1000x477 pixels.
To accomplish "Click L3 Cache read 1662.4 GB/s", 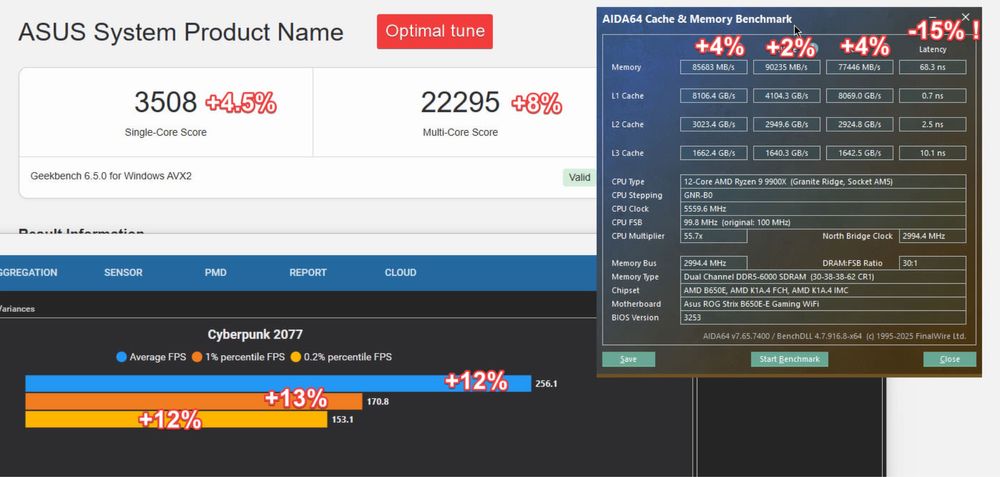I will pyautogui.click(x=713, y=153).
